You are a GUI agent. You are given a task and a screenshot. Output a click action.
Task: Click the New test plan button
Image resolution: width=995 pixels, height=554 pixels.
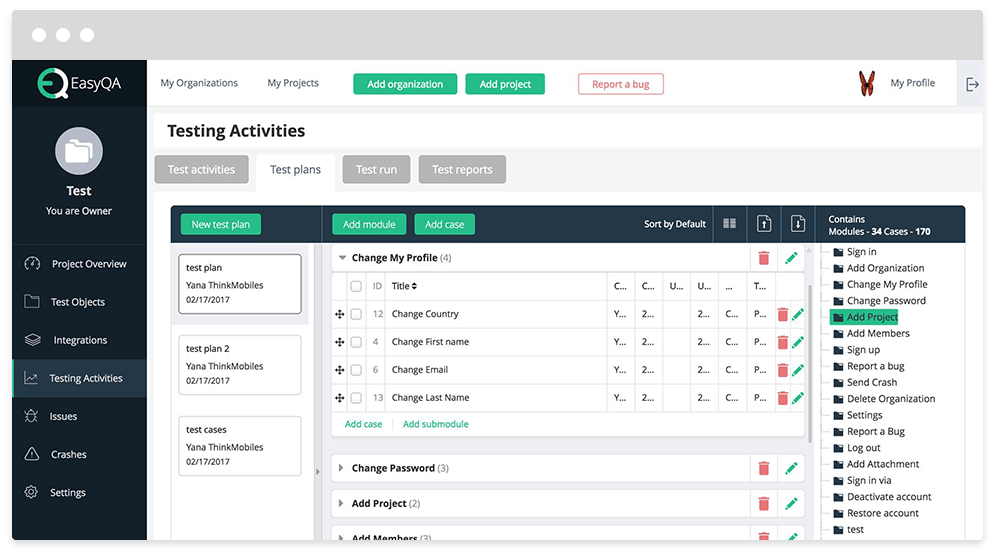click(221, 224)
